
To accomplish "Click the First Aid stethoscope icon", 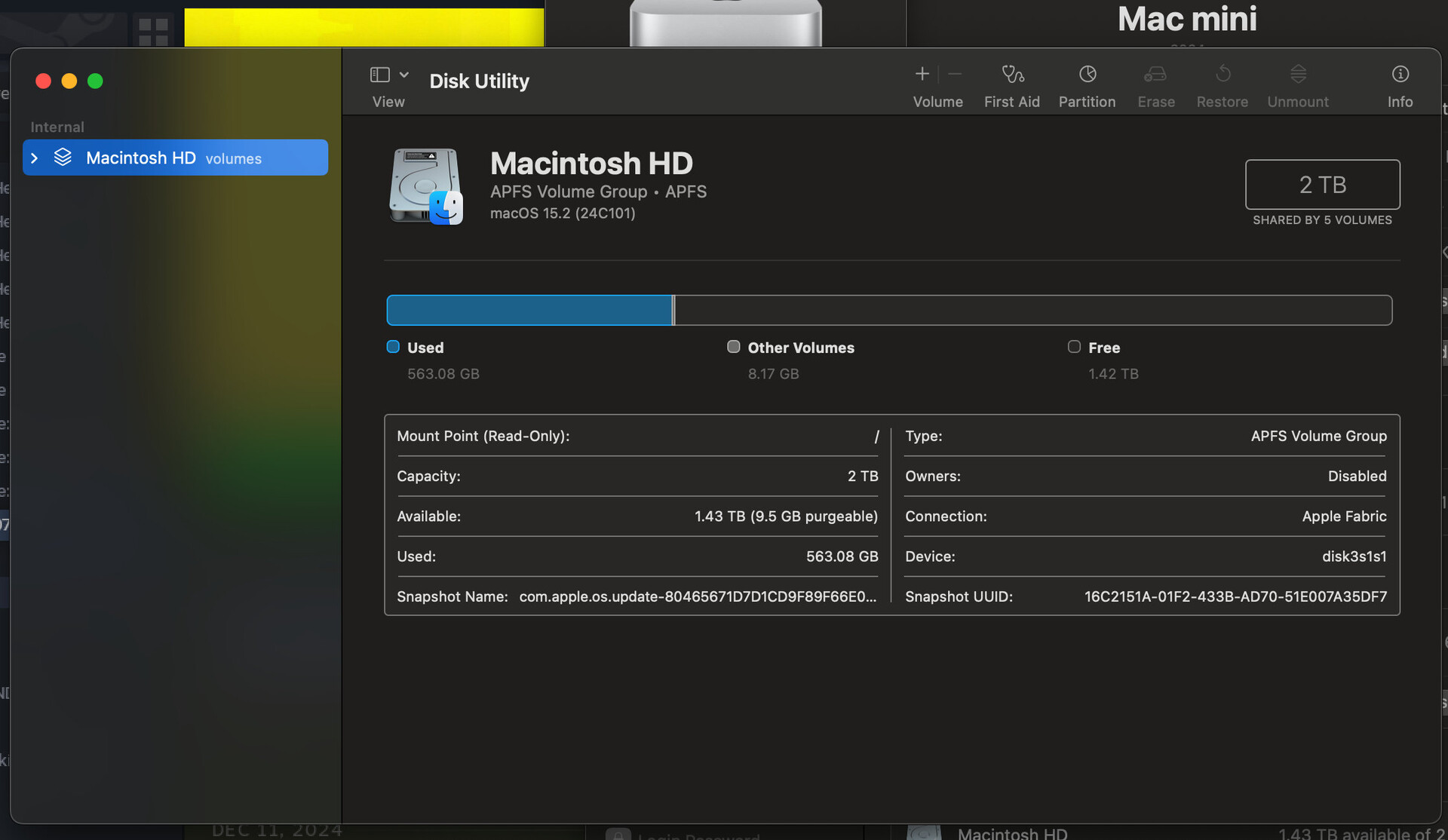I will click(1012, 74).
